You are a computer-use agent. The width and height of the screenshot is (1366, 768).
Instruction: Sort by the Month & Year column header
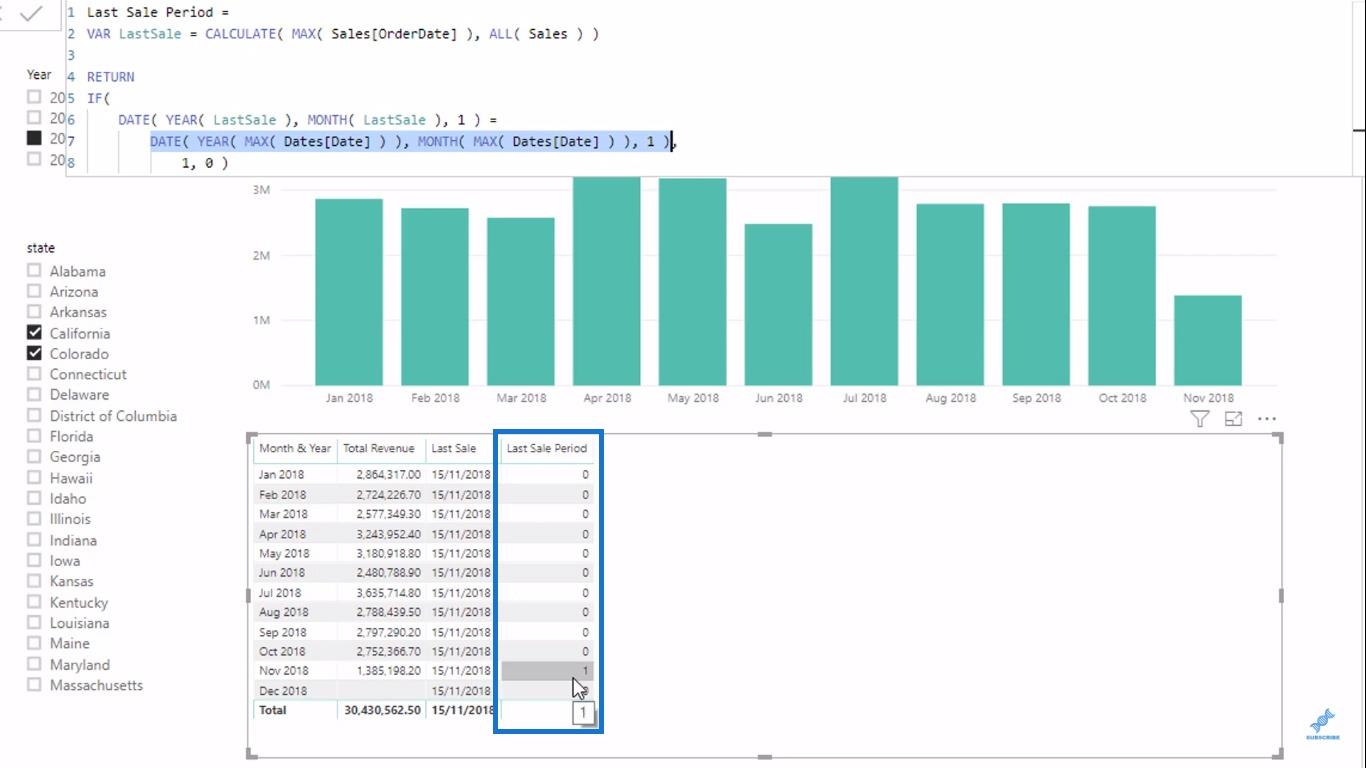pos(294,448)
